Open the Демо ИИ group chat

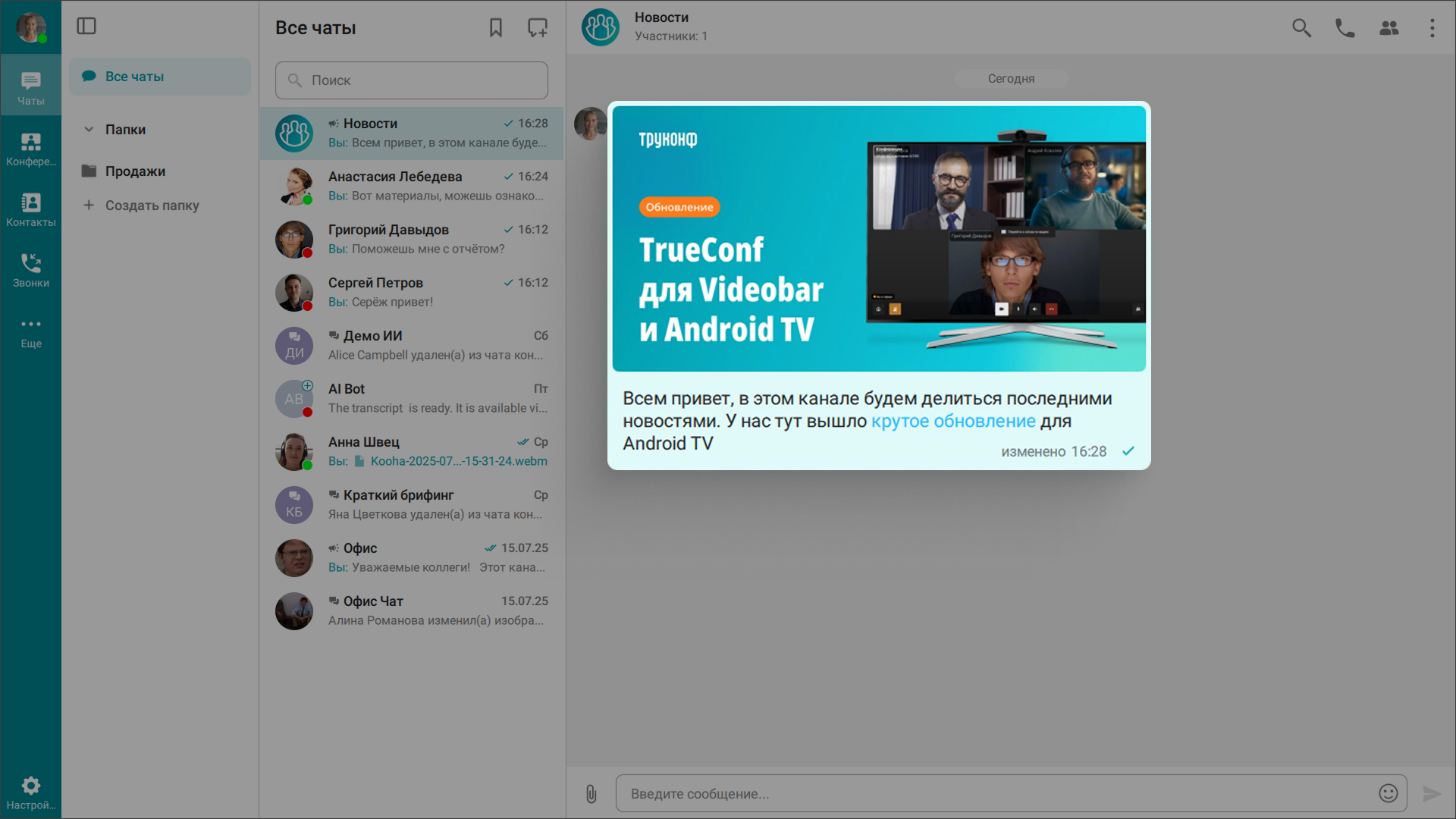click(x=412, y=346)
